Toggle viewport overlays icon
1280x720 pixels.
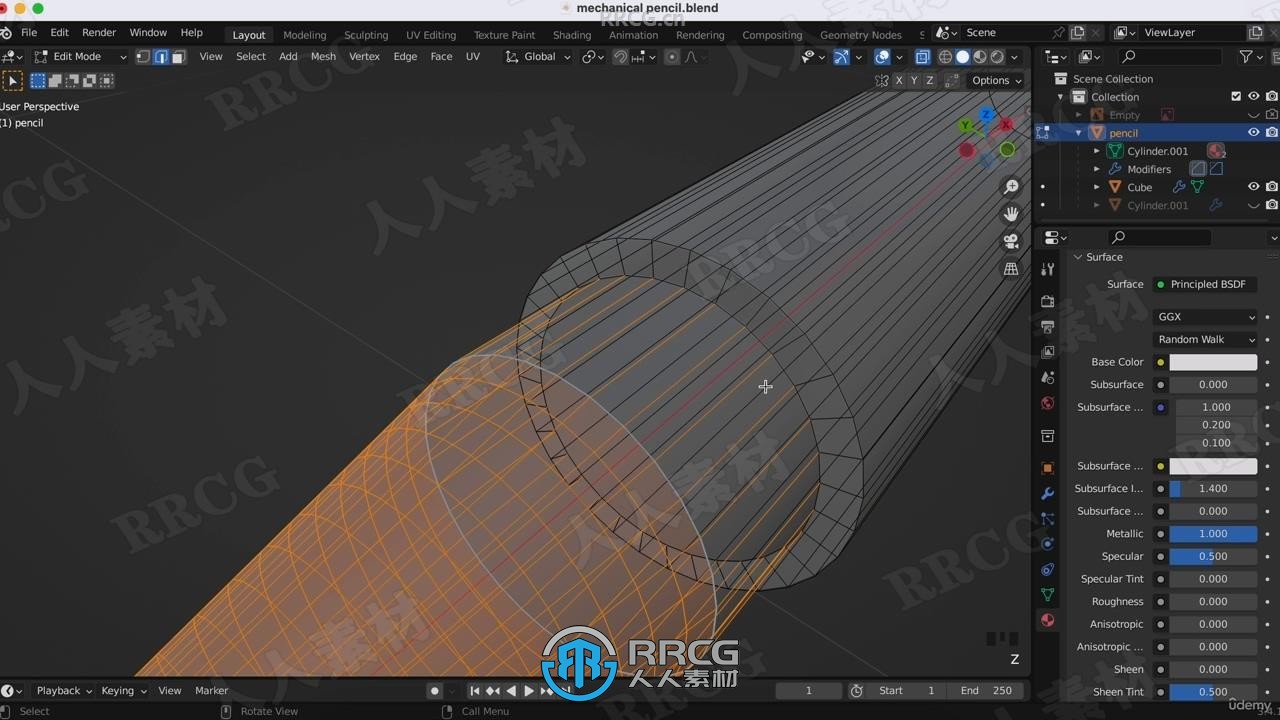882,57
